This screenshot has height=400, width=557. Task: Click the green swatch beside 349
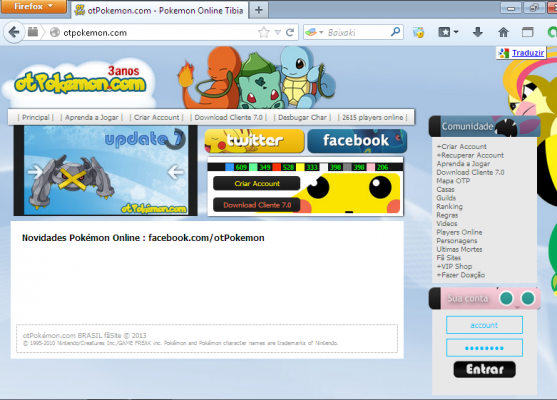coord(253,167)
